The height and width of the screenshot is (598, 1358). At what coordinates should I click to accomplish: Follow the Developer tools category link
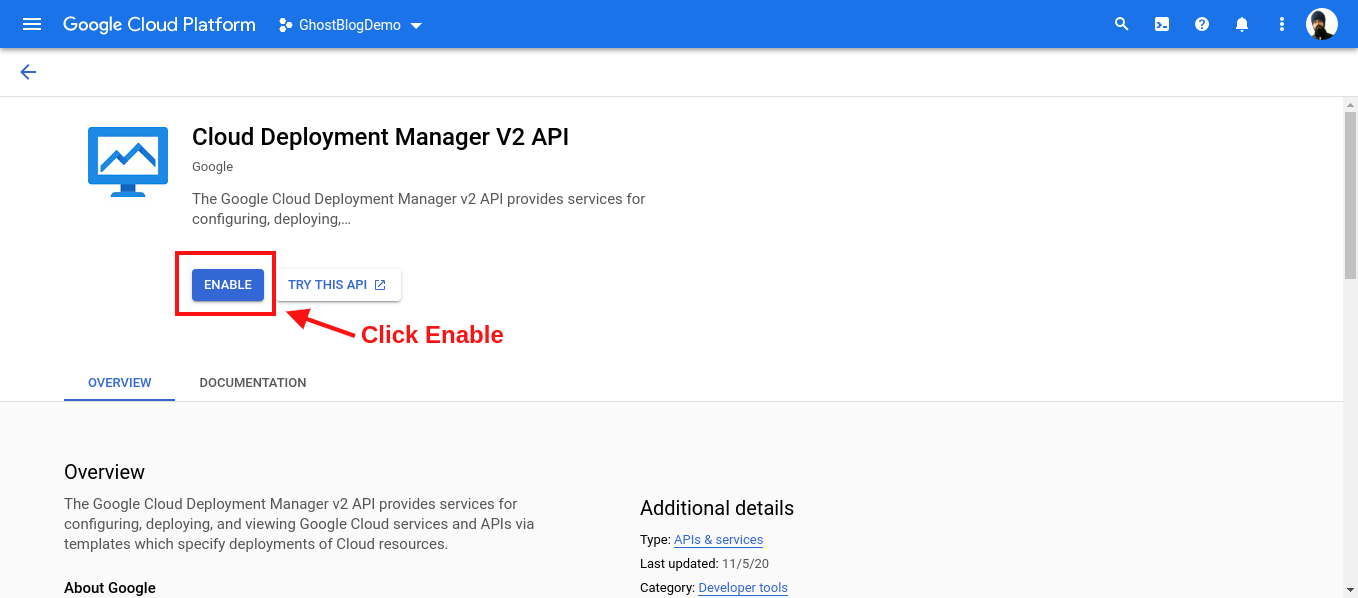click(x=743, y=588)
